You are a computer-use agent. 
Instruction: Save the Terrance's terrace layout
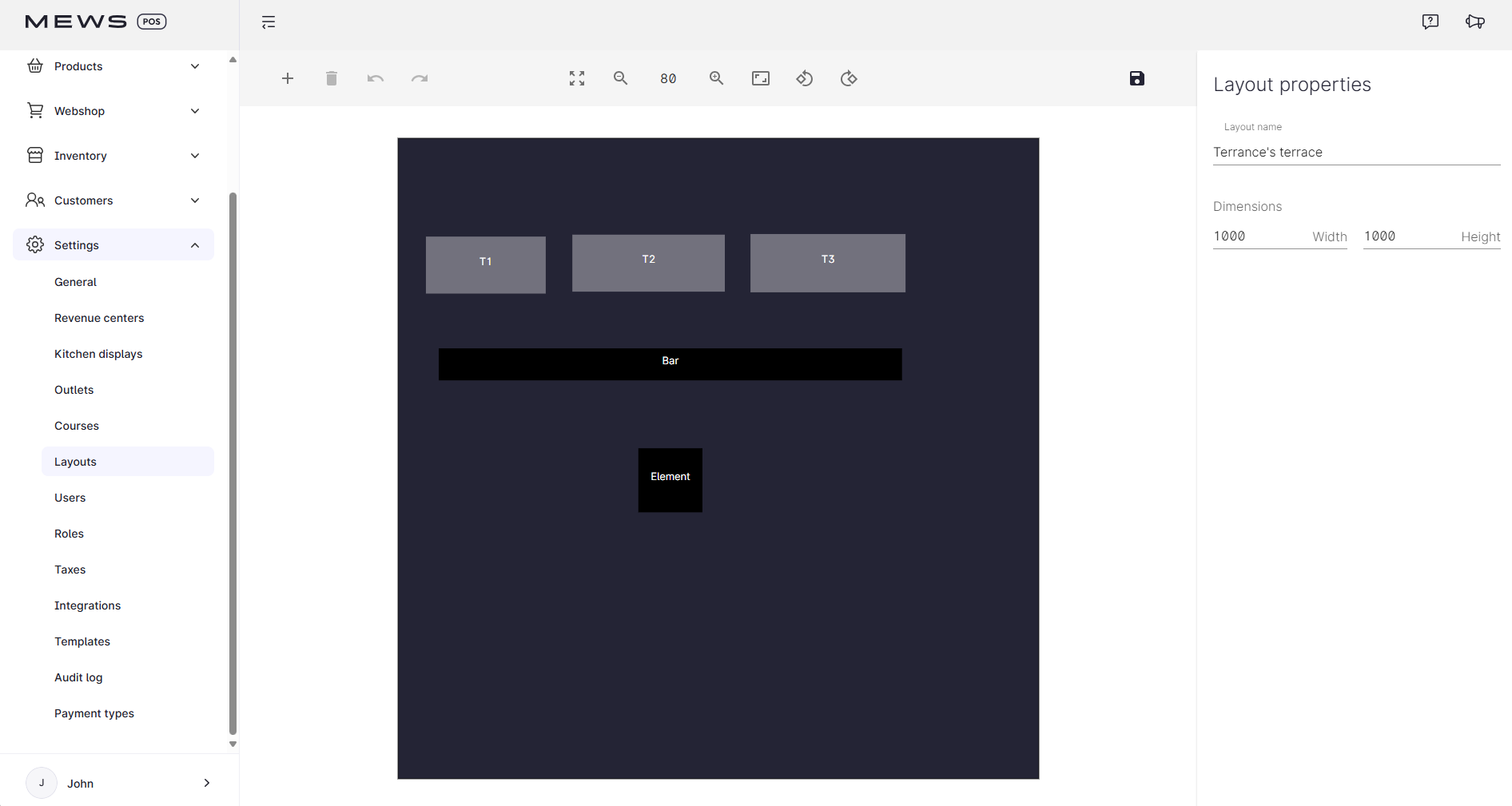pos(1137,78)
